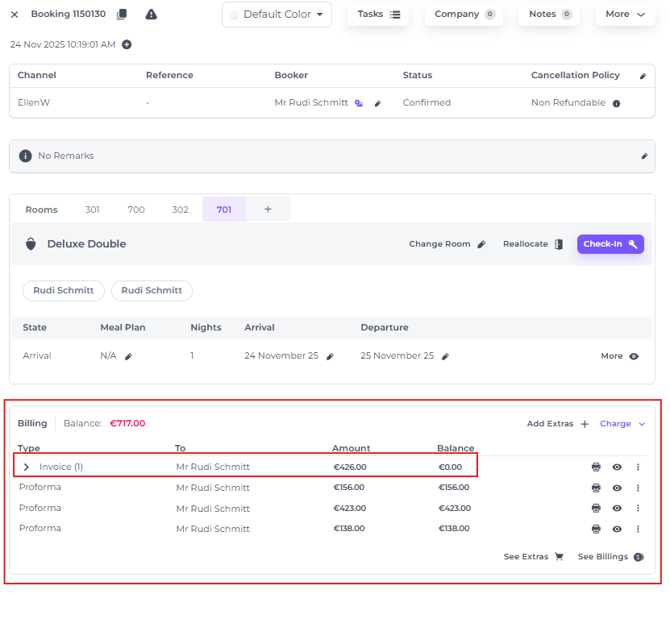Click the warning triangle icon in header
The image size is (670, 619).
(x=151, y=14)
